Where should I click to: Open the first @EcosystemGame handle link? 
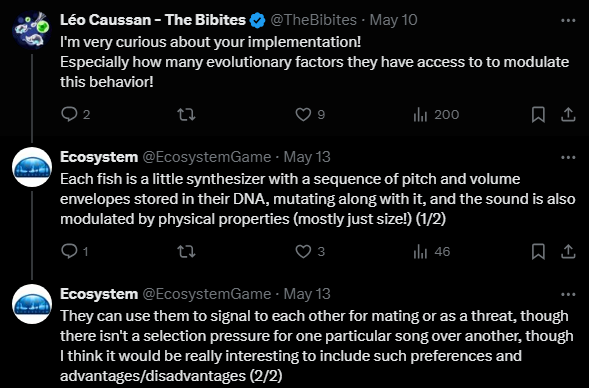pyautogui.click(x=207, y=157)
